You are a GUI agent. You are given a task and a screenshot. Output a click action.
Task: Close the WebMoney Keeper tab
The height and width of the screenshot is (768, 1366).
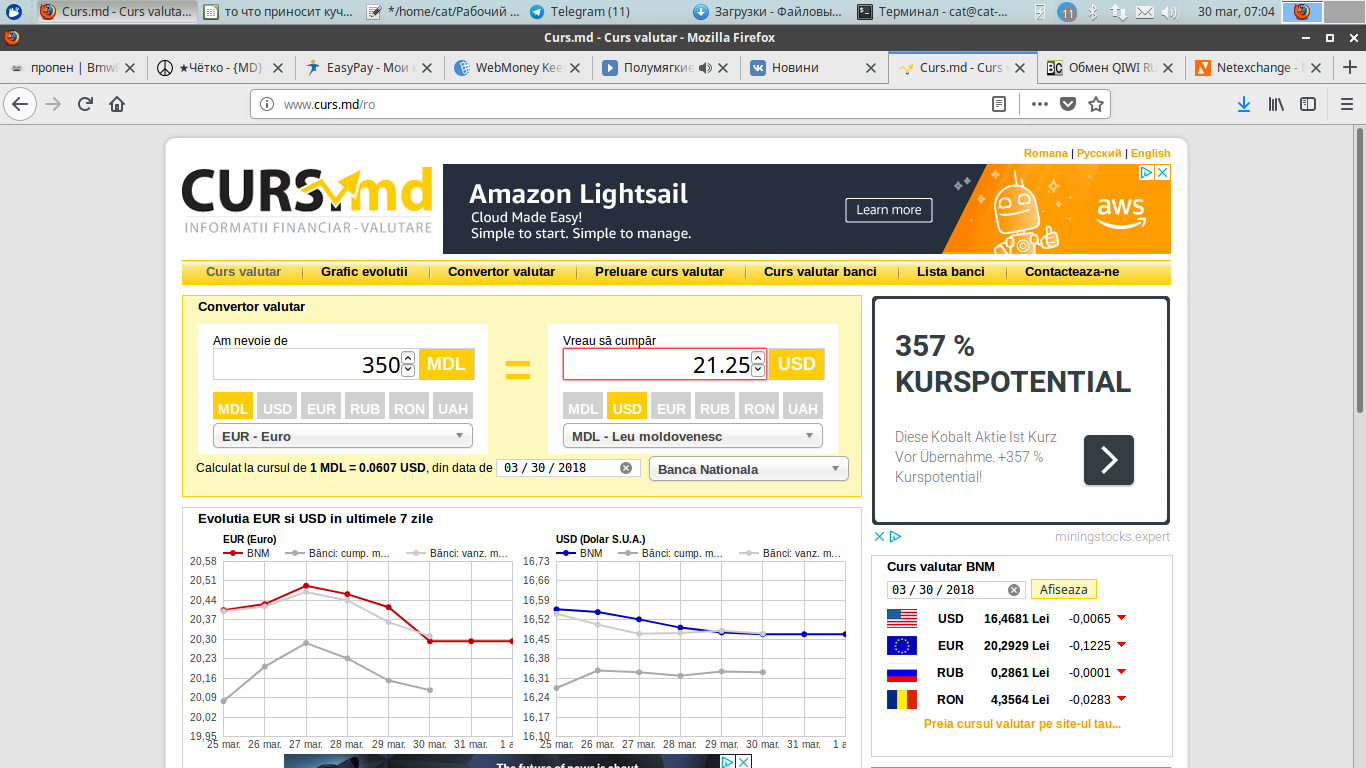click(x=576, y=68)
